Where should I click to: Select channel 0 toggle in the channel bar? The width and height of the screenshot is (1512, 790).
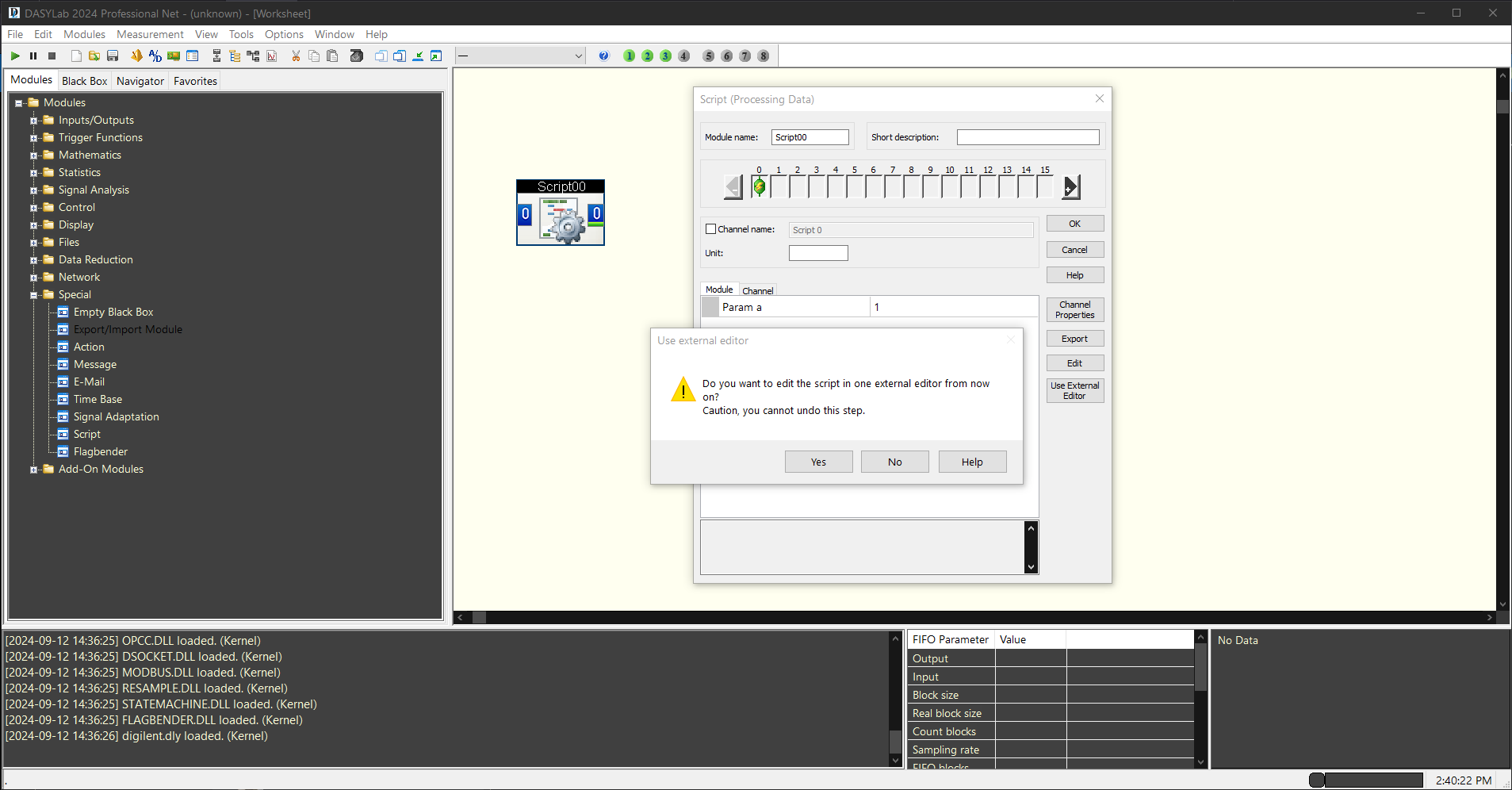(759, 186)
